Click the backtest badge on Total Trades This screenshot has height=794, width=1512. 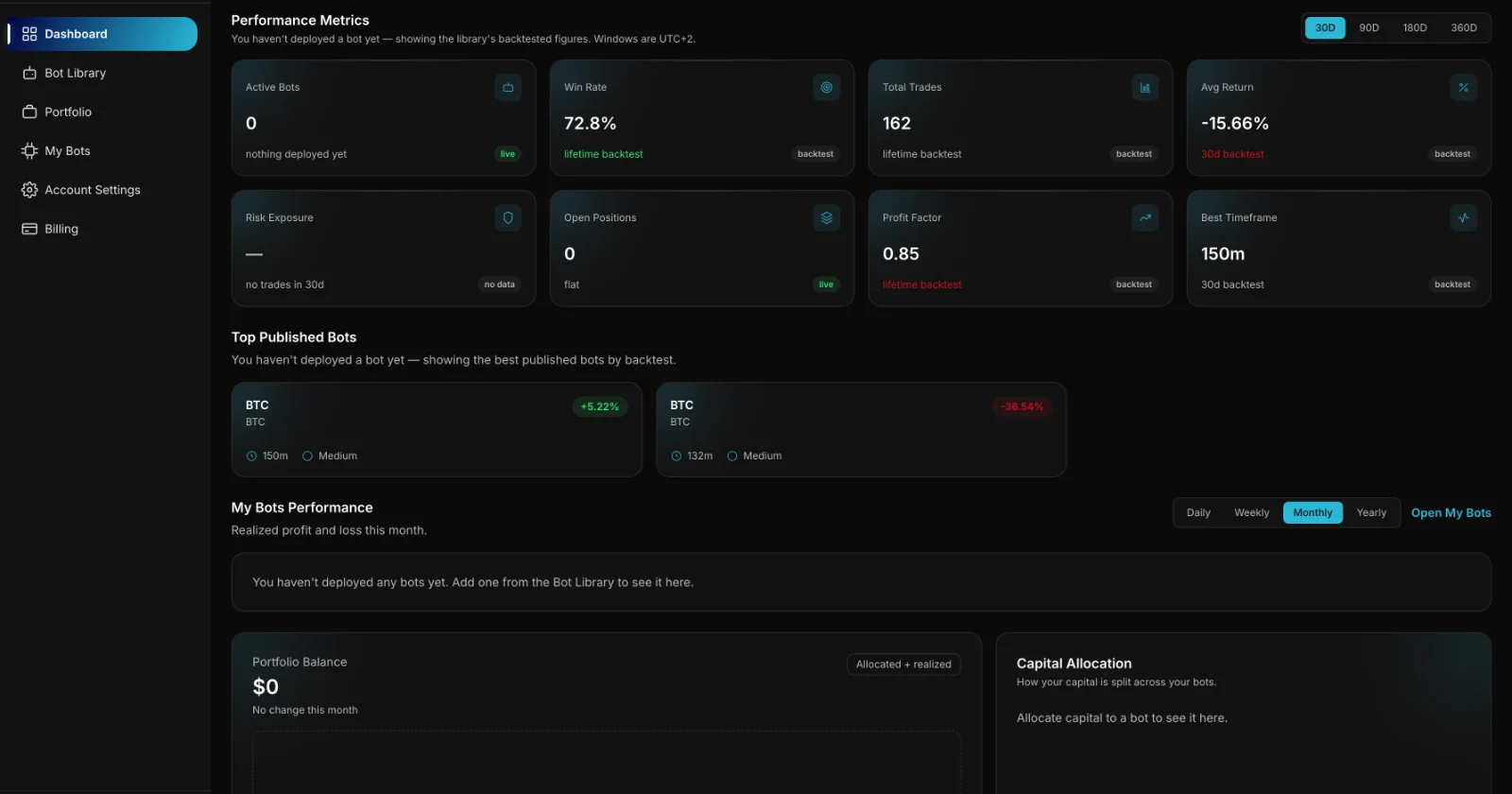(x=1134, y=154)
